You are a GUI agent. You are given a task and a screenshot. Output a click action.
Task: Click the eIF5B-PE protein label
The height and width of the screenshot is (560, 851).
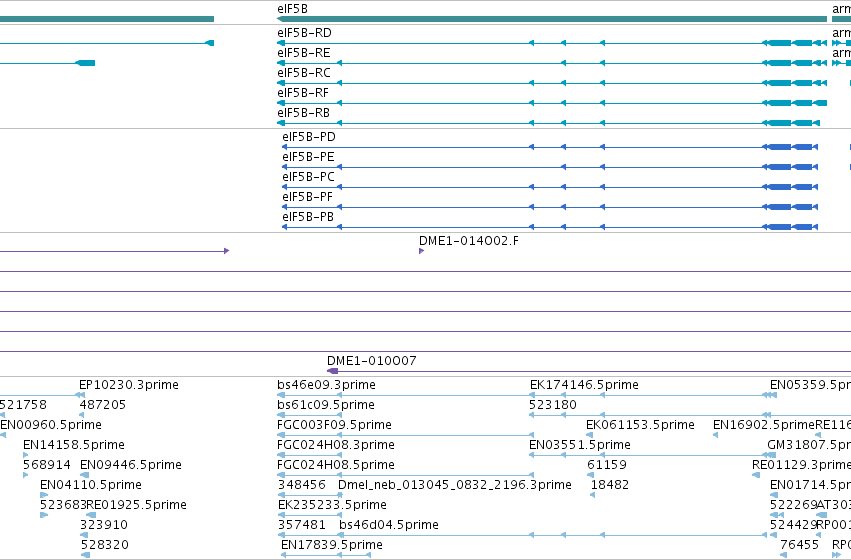[x=308, y=157]
